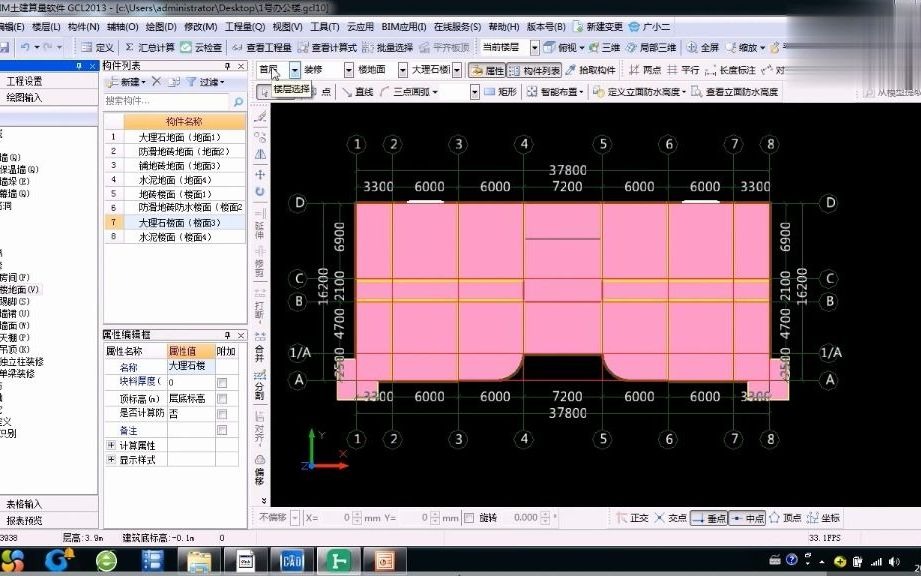Screen dimensions: 921x576
Task: Open the 大理石楼 component name dropdown
Action: (456, 70)
